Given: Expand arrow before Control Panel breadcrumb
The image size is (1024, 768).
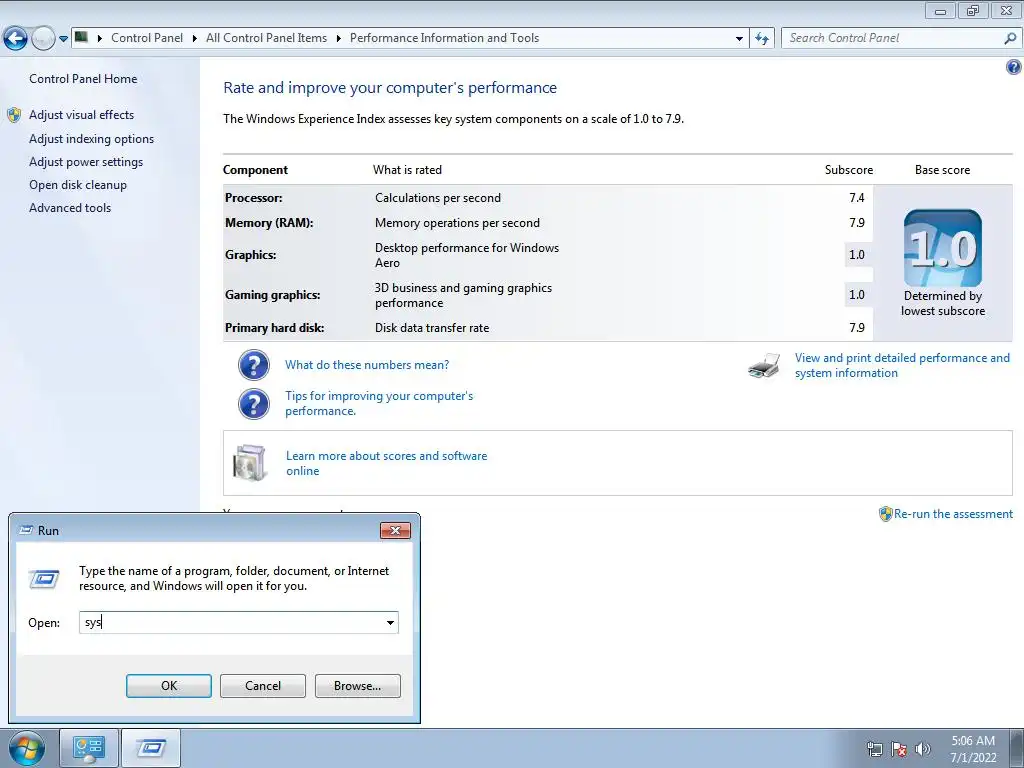Looking at the screenshot, I should coord(100,38).
